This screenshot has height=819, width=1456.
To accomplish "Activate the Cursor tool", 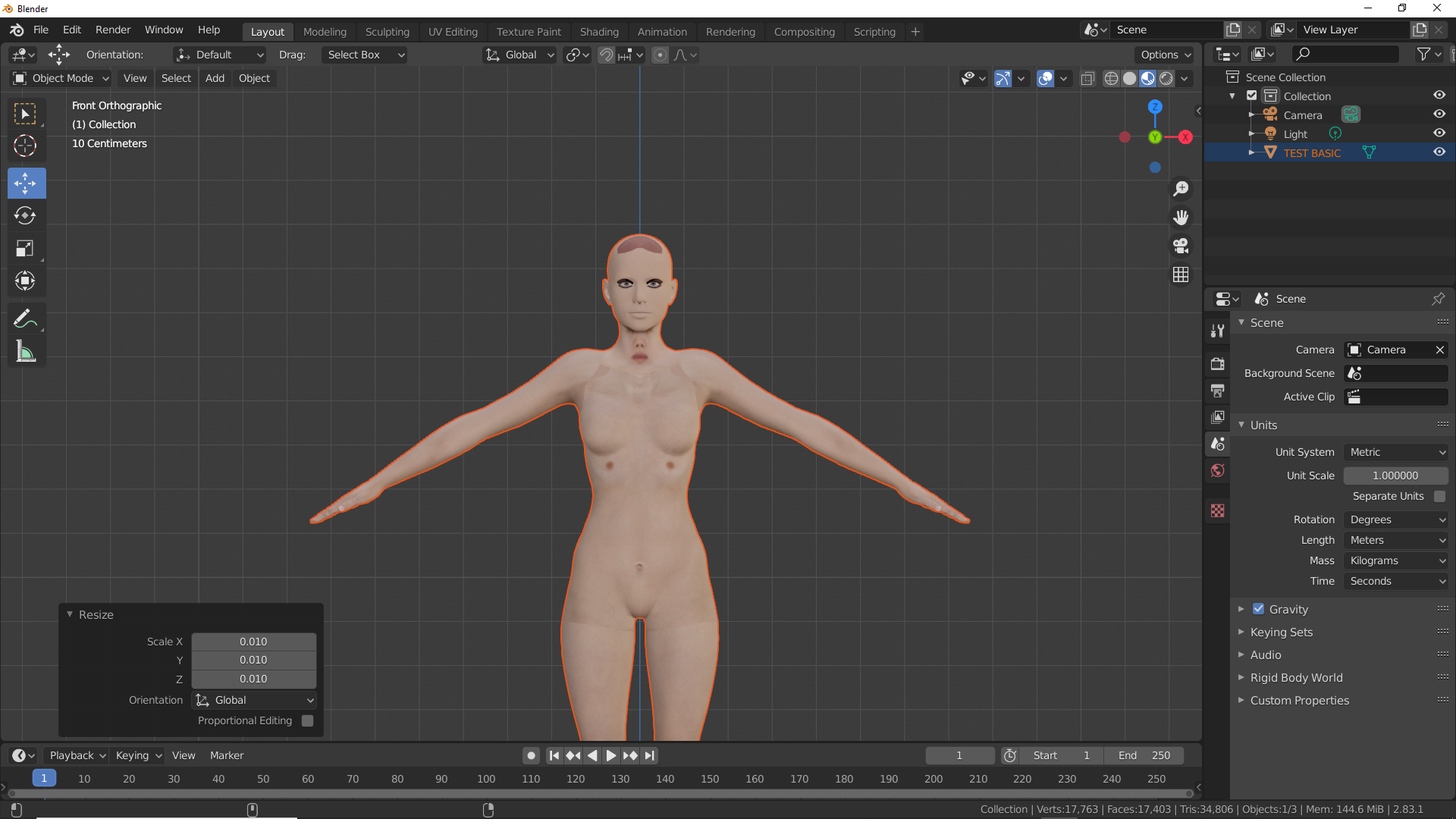I will pyautogui.click(x=26, y=146).
